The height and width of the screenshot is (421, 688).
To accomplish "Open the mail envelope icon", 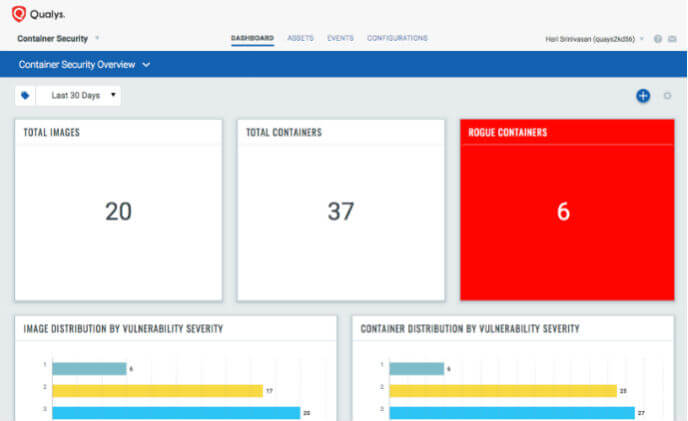I will 672,39.
